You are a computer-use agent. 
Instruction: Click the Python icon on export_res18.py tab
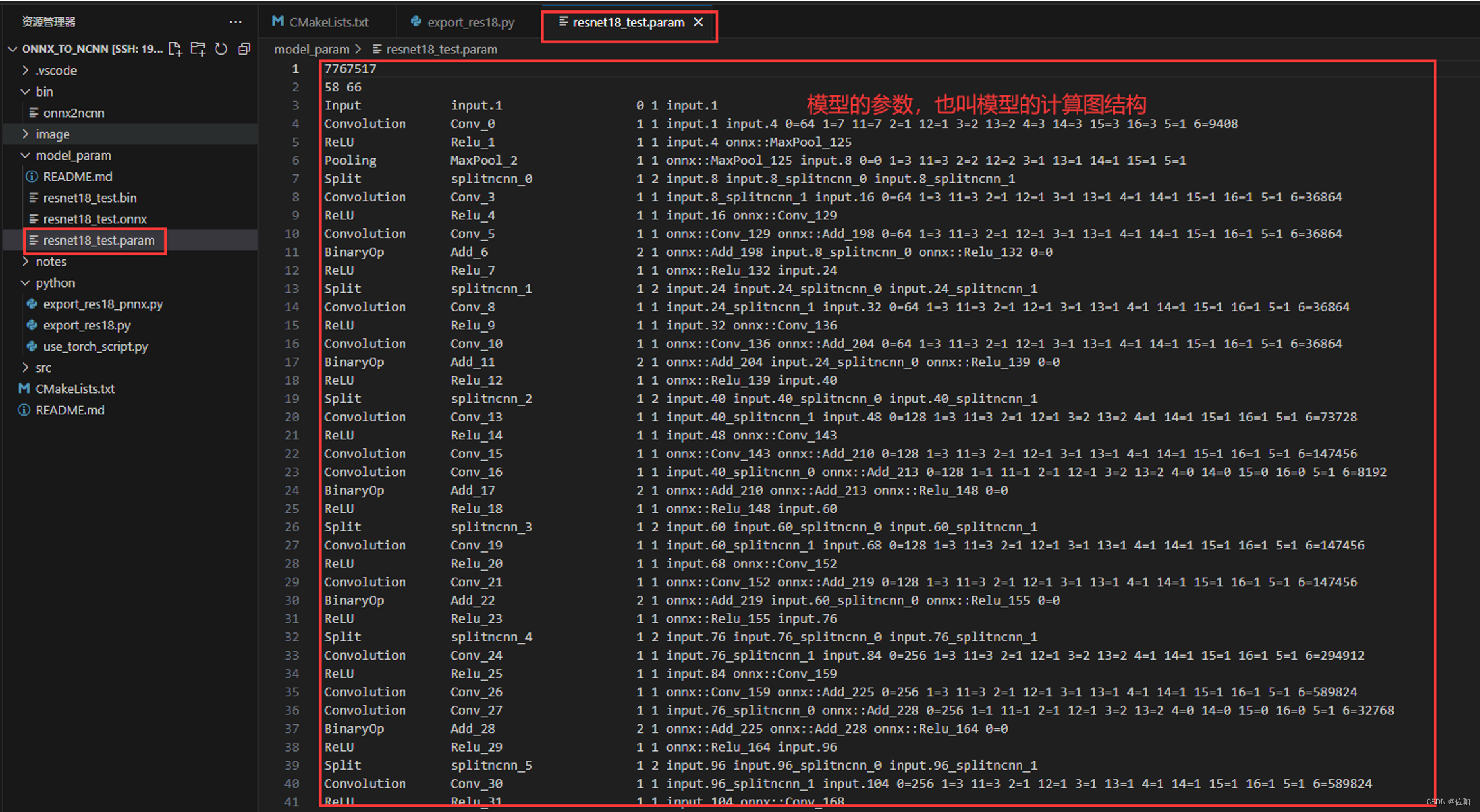416,22
